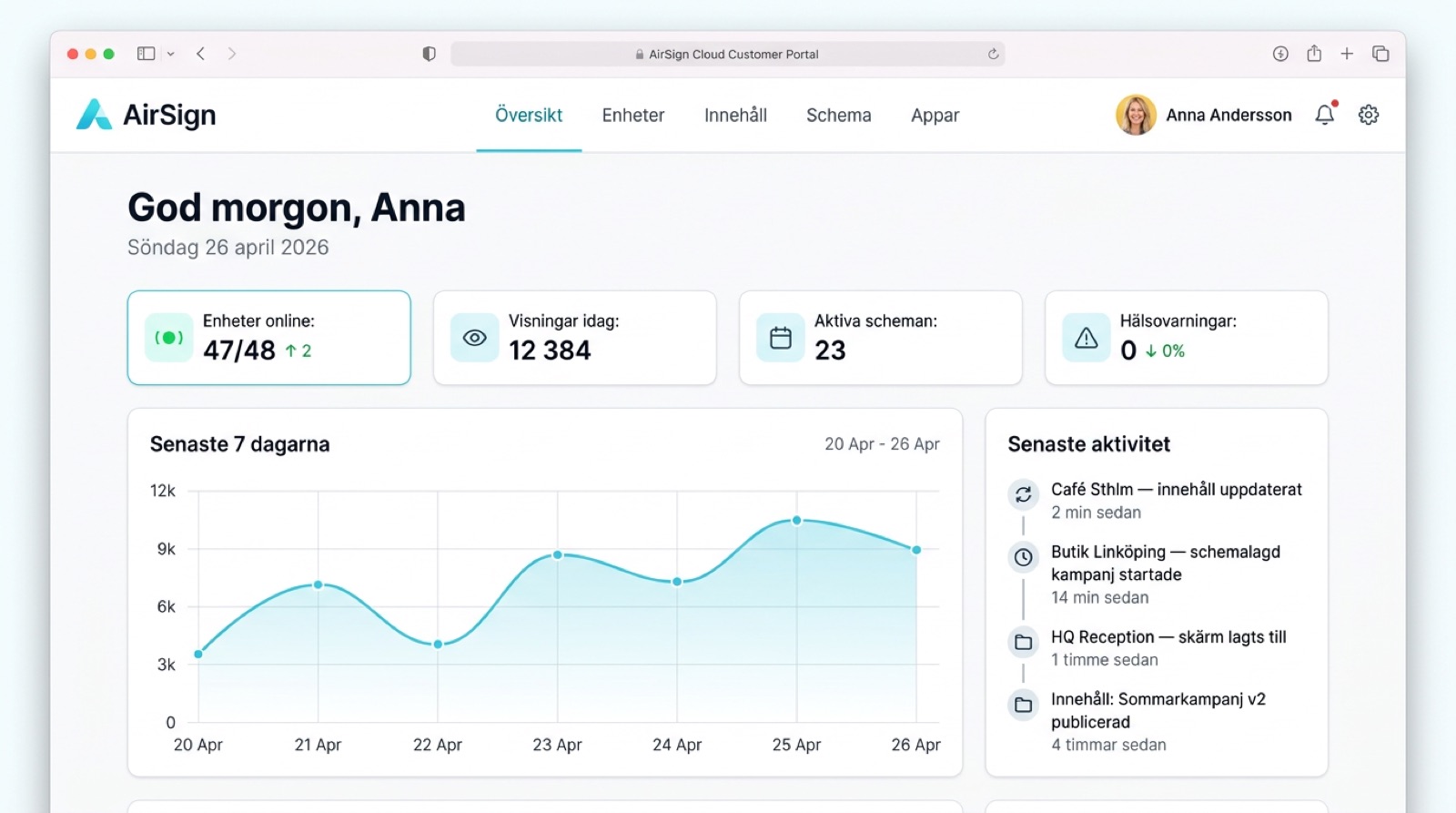
Task: Click the Enheter online broadcast icon
Action: pos(169,338)
